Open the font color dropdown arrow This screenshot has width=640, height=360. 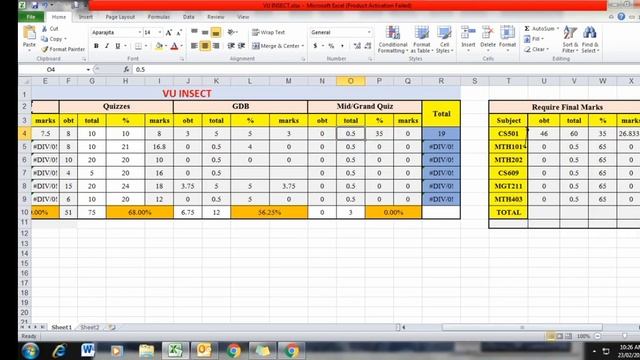click(181, 46)
